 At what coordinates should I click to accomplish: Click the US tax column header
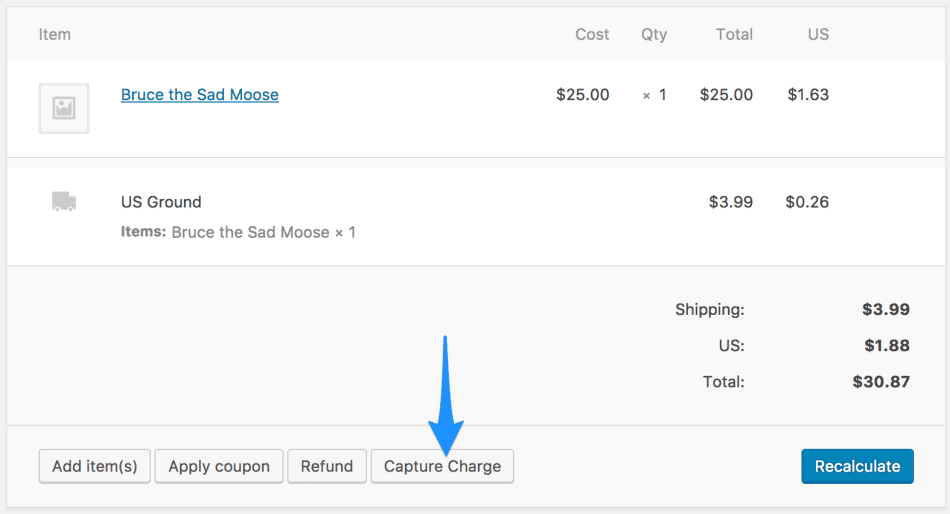coord(818,34)
